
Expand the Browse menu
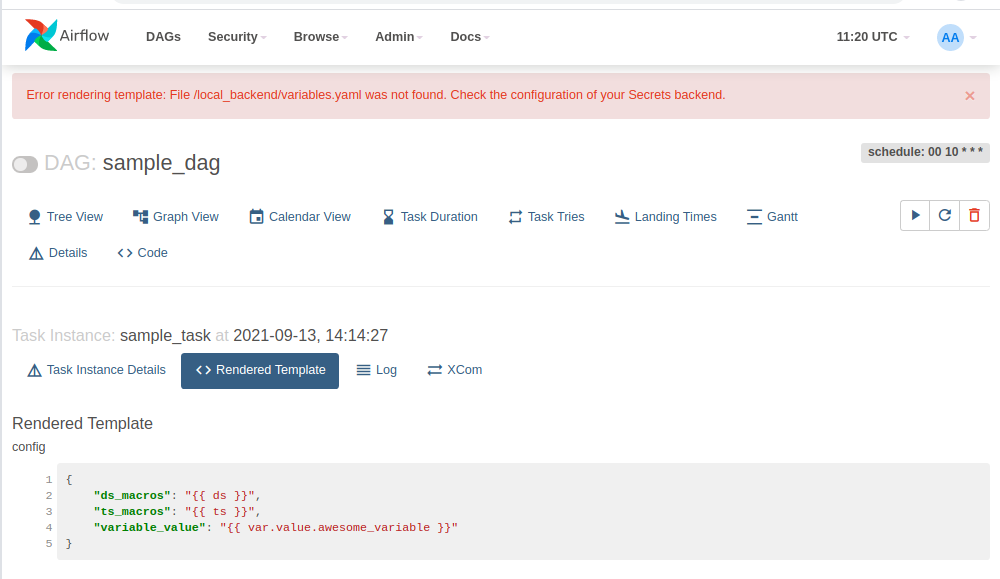[320, 37]
